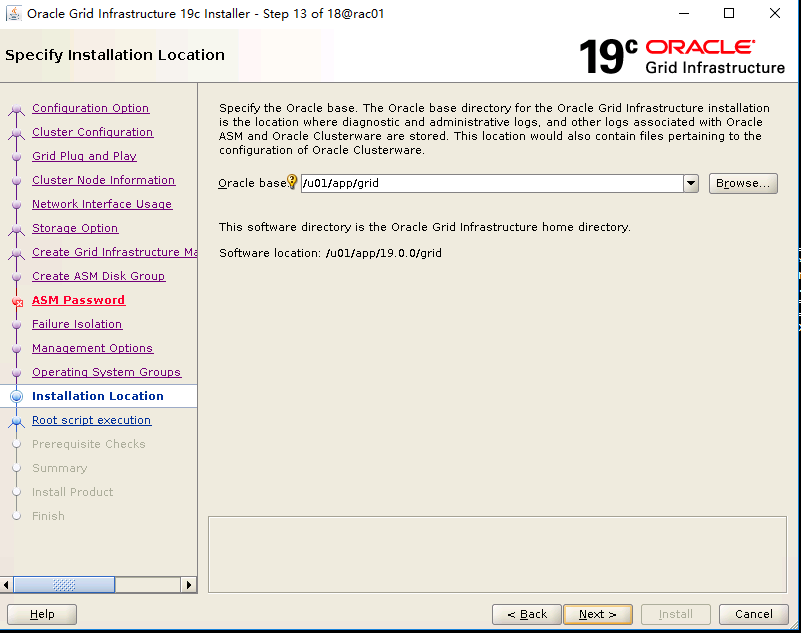Click the Java installer icon in title bar
The image size is (801, 633).
coord(13,13)
